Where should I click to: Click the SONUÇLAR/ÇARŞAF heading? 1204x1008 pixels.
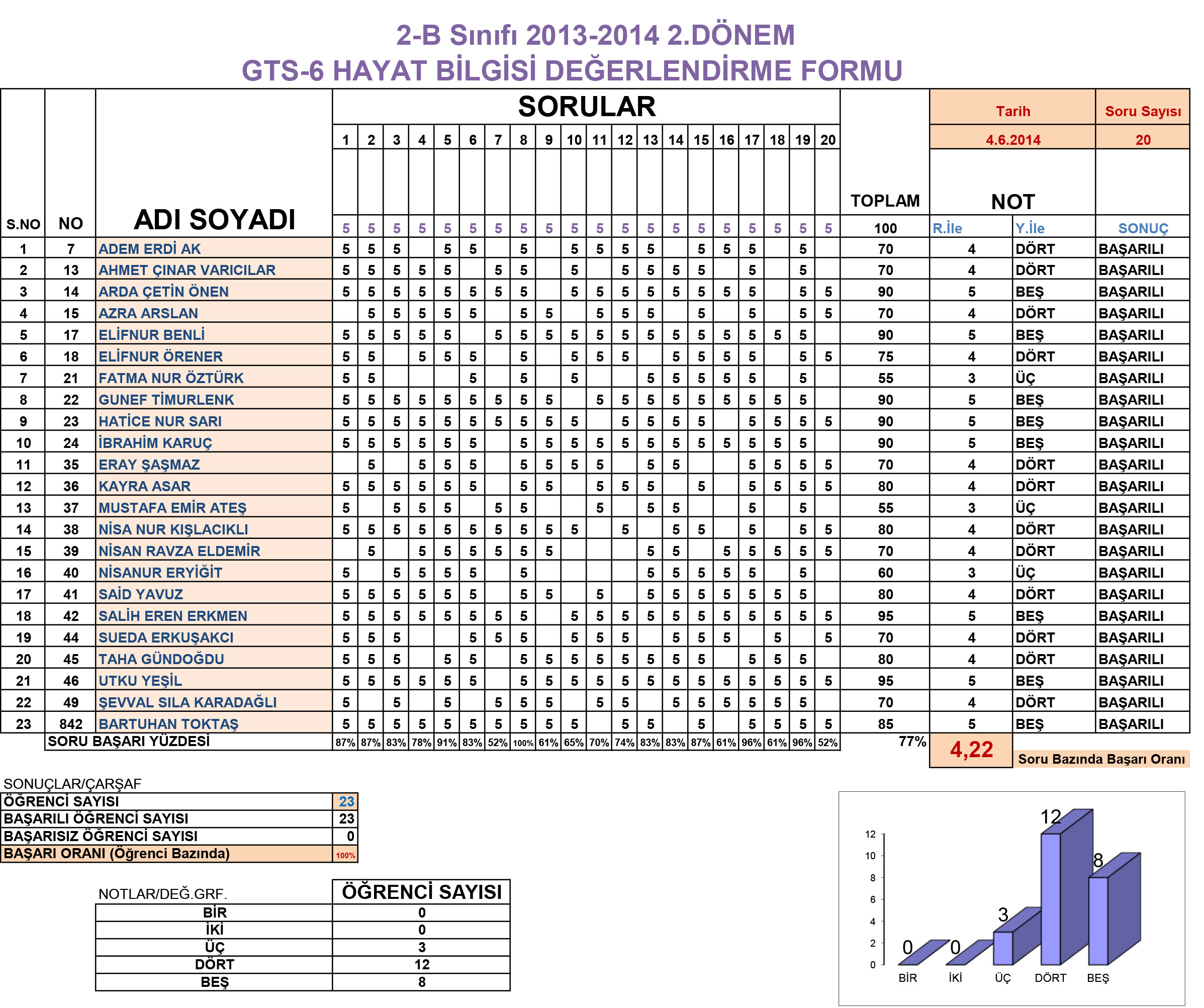[72, 784]
